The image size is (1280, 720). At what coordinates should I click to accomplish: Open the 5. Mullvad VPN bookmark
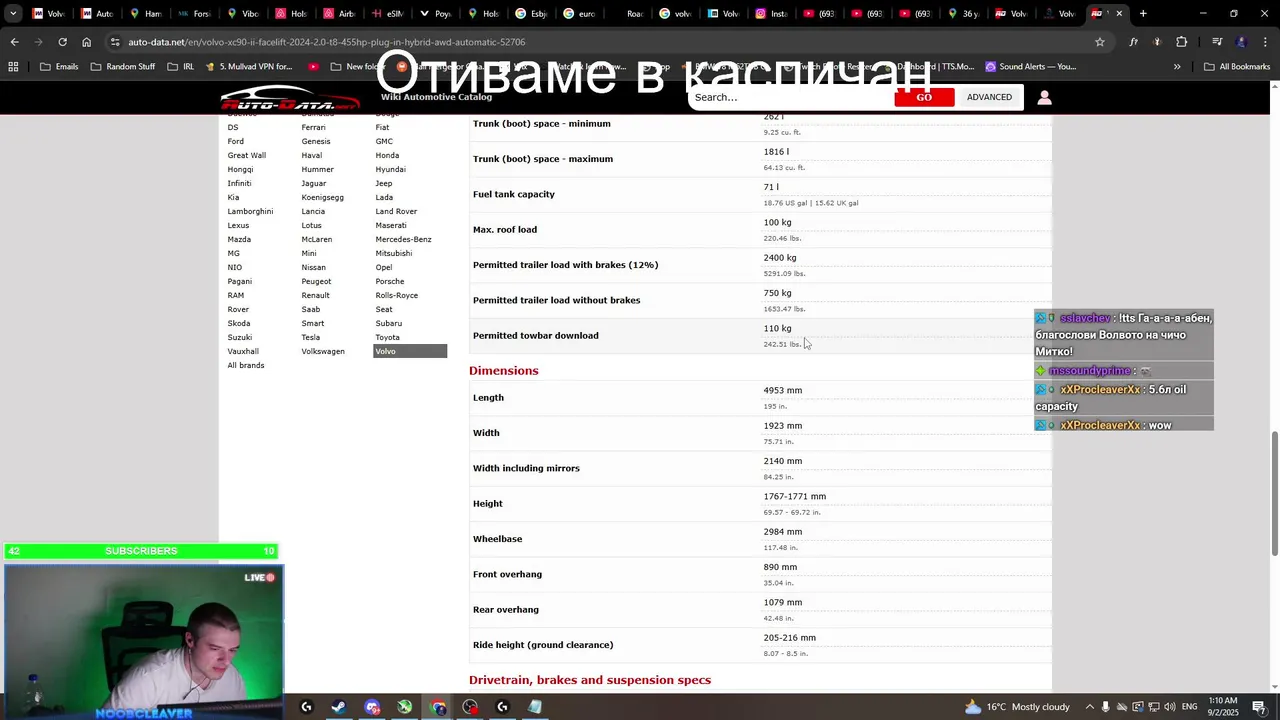point(248,67)
